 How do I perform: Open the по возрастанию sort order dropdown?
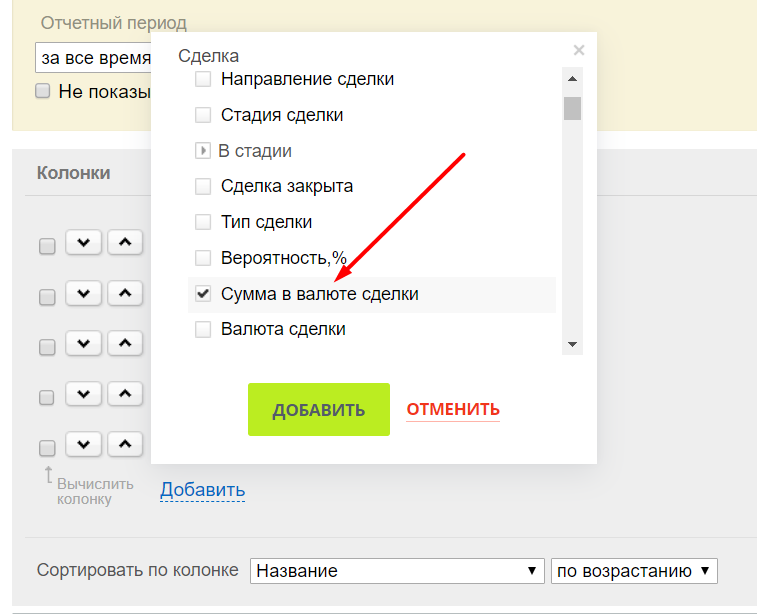[634, 571]
